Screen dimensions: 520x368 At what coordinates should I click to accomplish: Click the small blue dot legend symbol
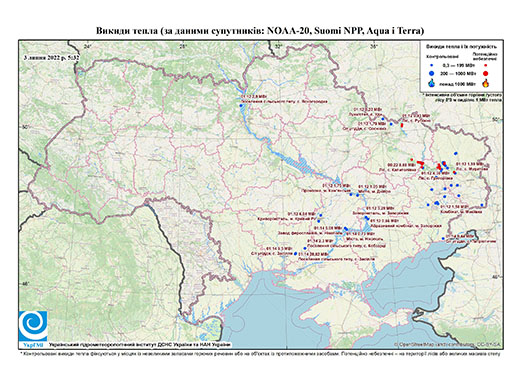click(432, 66)
